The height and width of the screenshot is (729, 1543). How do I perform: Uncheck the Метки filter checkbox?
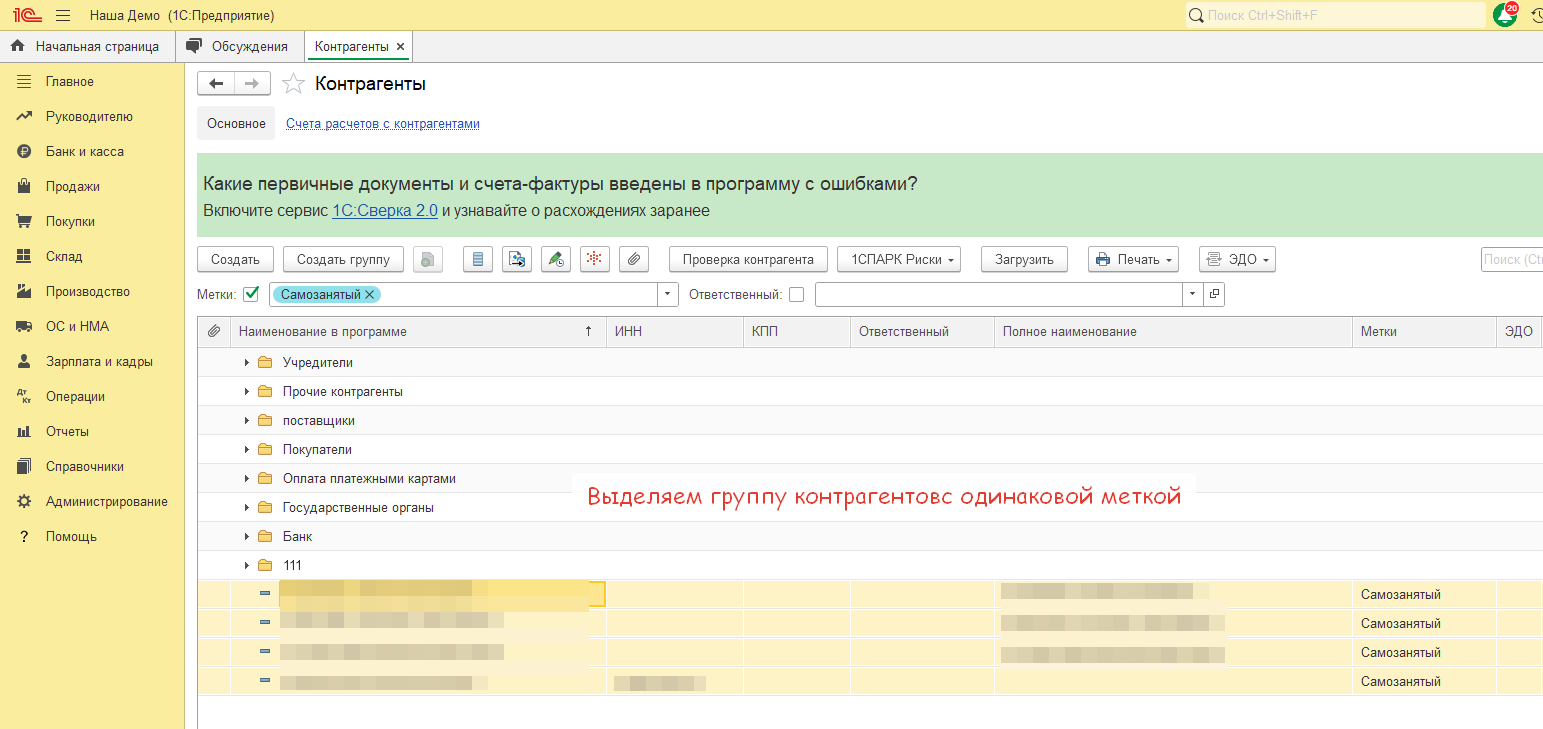pyautogui.click(x=251, y=294)
